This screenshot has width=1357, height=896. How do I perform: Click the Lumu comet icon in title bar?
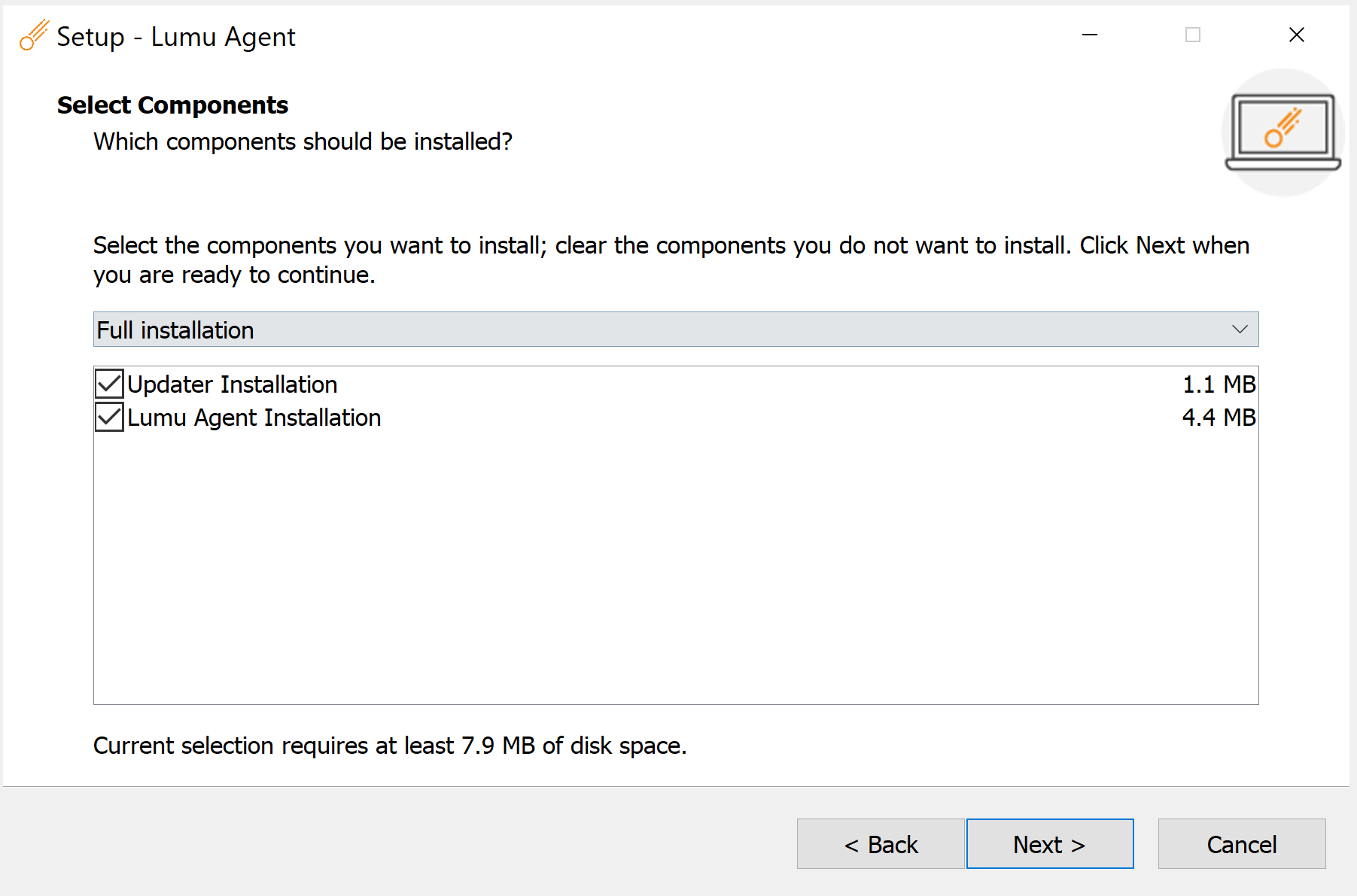[x=33, y=35]
